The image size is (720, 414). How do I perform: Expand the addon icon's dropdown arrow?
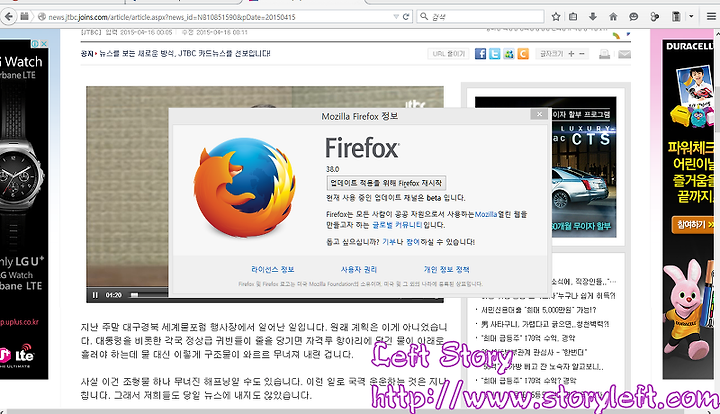[691, 17]
